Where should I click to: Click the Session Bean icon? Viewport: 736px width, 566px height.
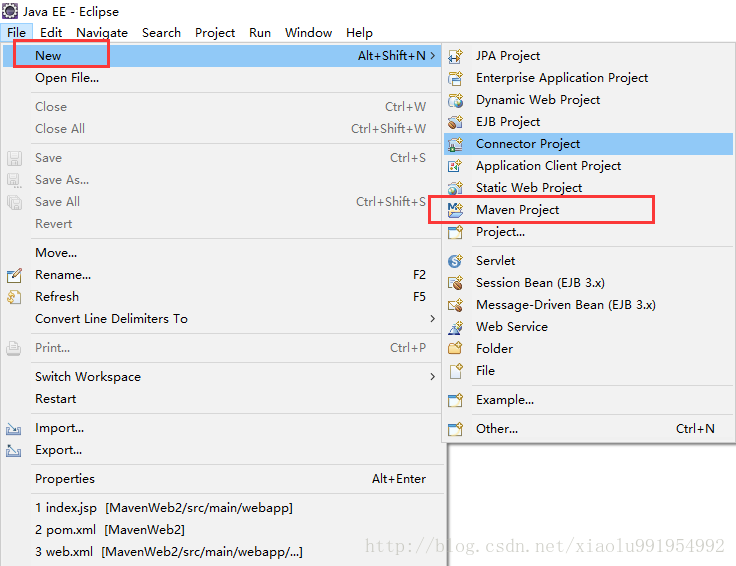point(455,283)
